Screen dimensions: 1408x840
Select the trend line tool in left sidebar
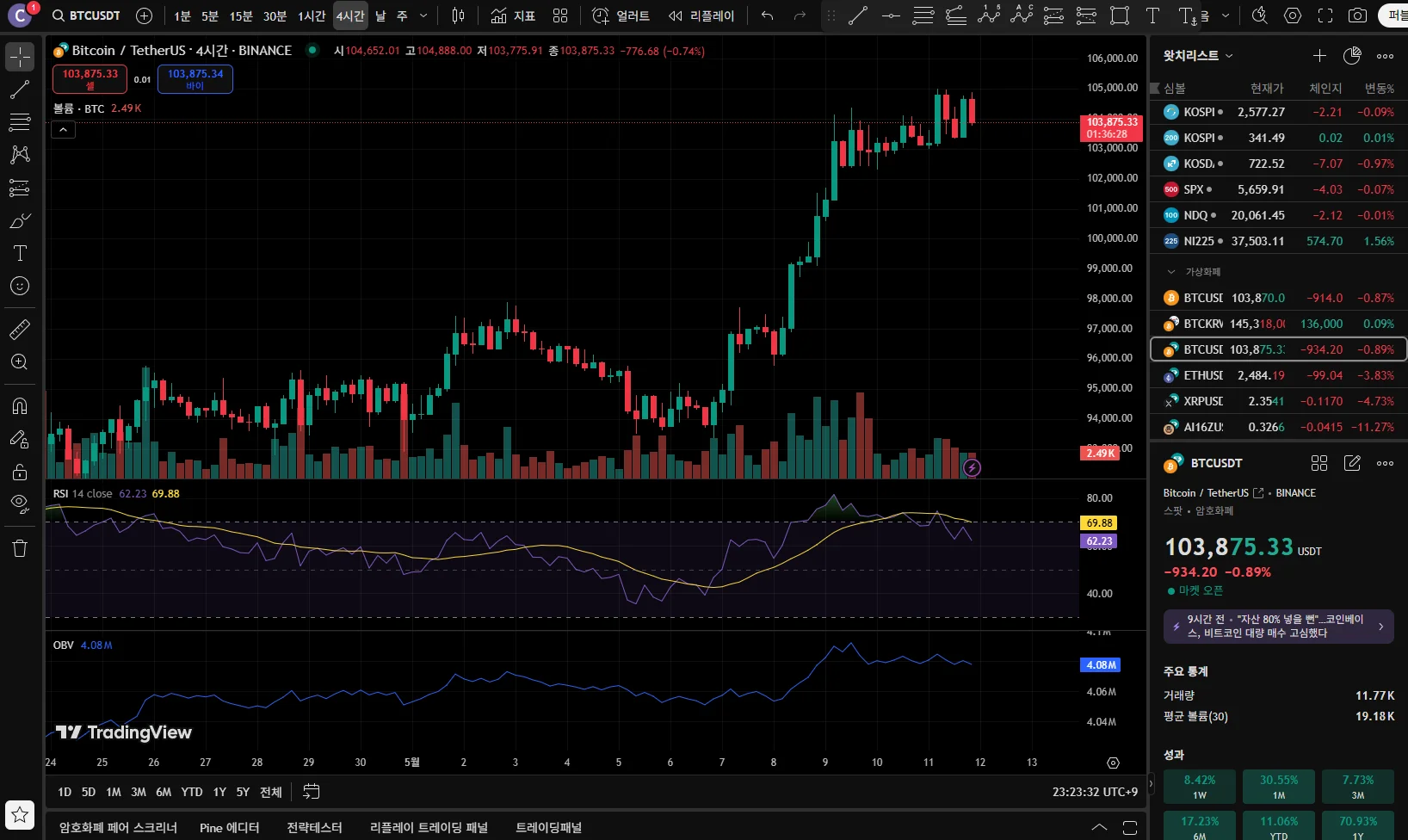pos(20,90)
